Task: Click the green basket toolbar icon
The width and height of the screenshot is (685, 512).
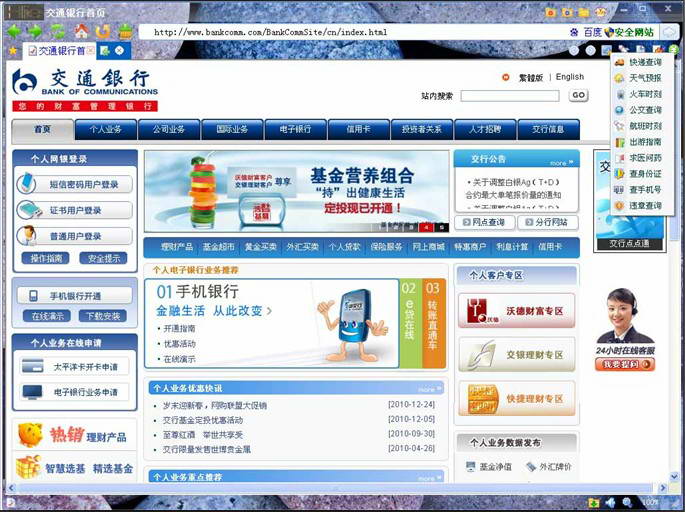Action: [126, 31]
